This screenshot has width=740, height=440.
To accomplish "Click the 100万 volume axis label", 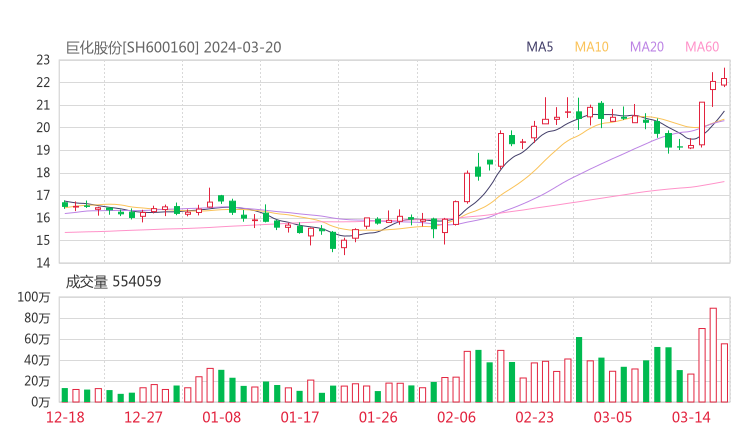I will click(35, 297).
